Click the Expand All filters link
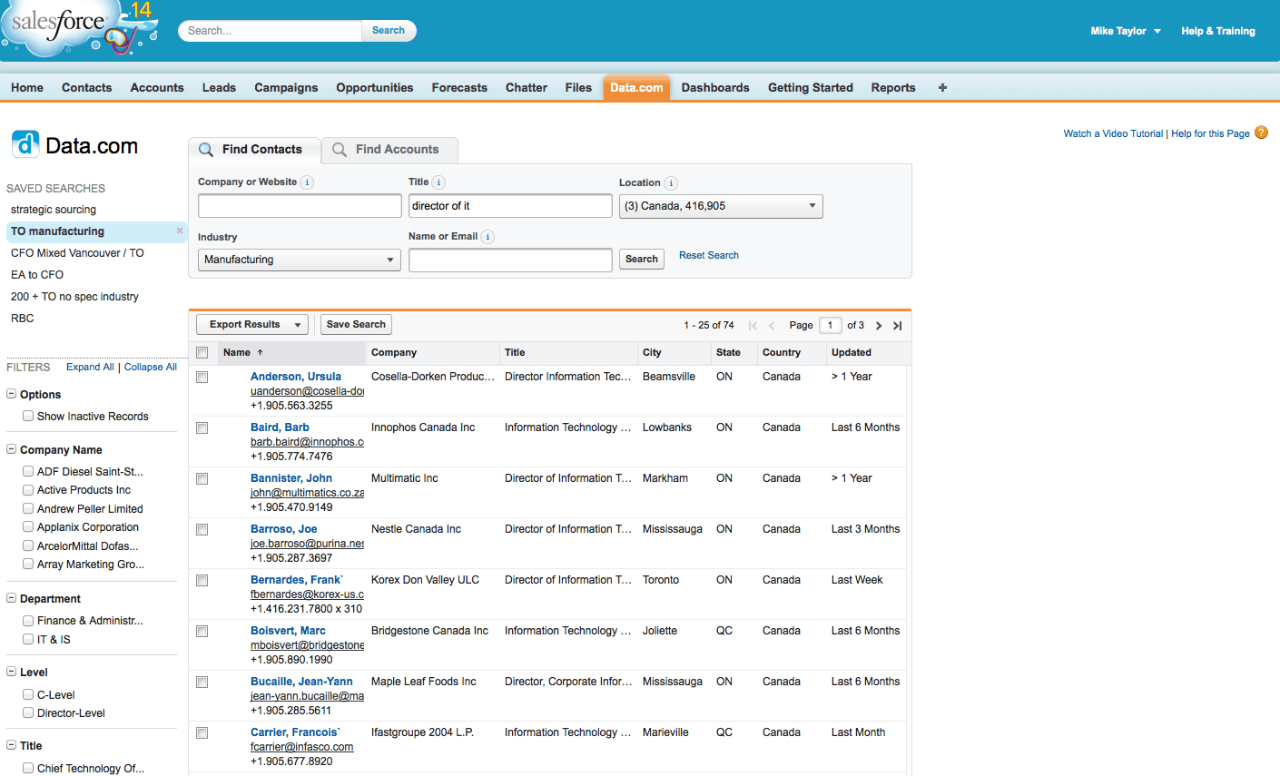The height and width of the screenshot is (776, 1280). [90, 367]
